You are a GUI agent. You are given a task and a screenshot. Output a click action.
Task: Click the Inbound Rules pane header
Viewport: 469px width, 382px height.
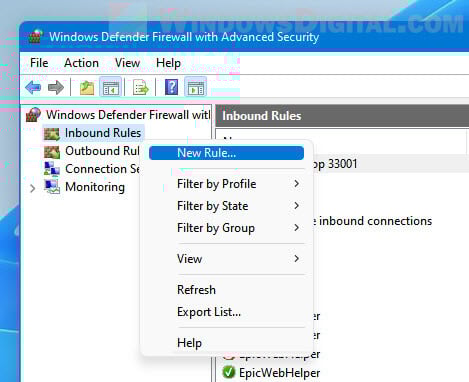342,116
